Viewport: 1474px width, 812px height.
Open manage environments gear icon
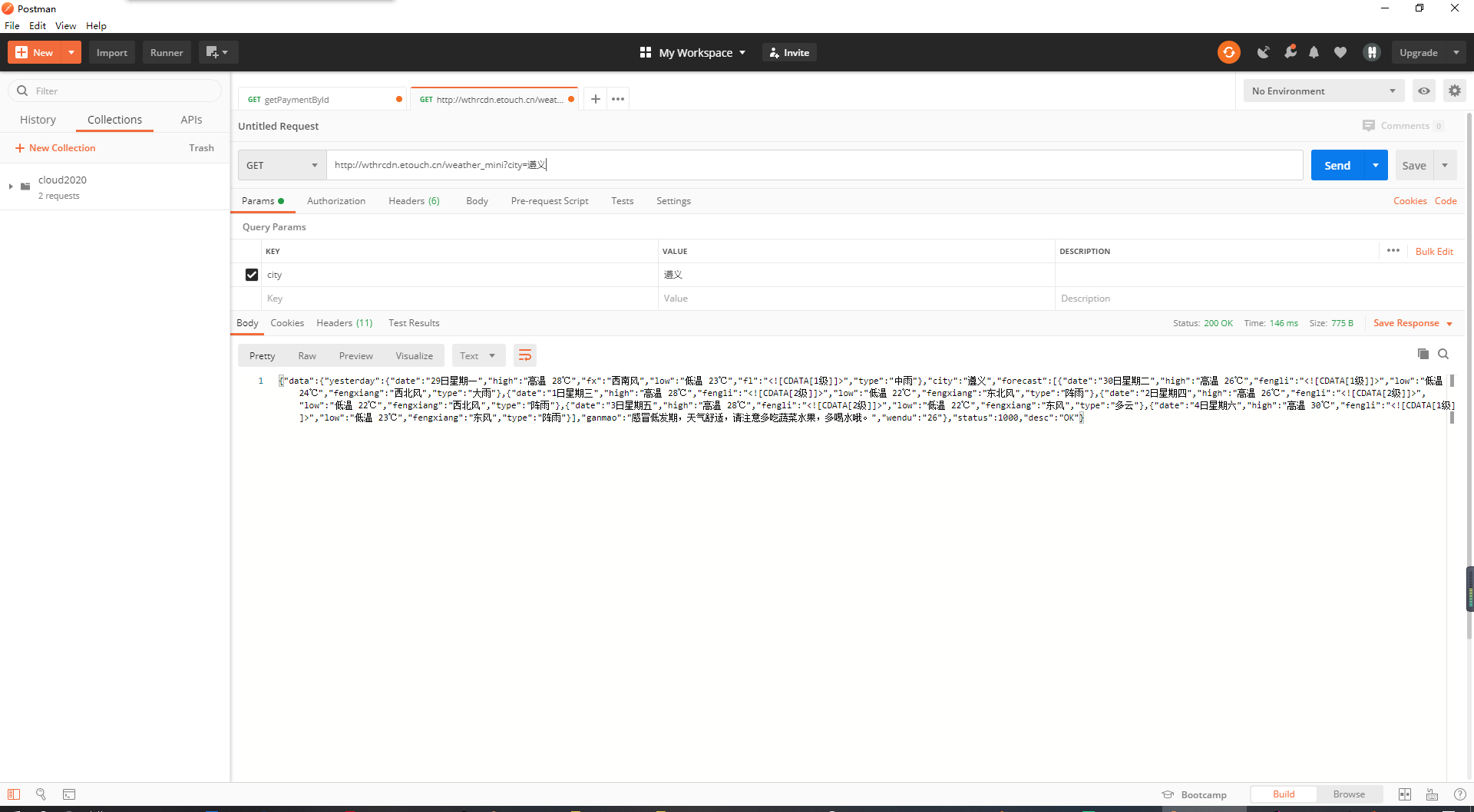[1454, 91]
